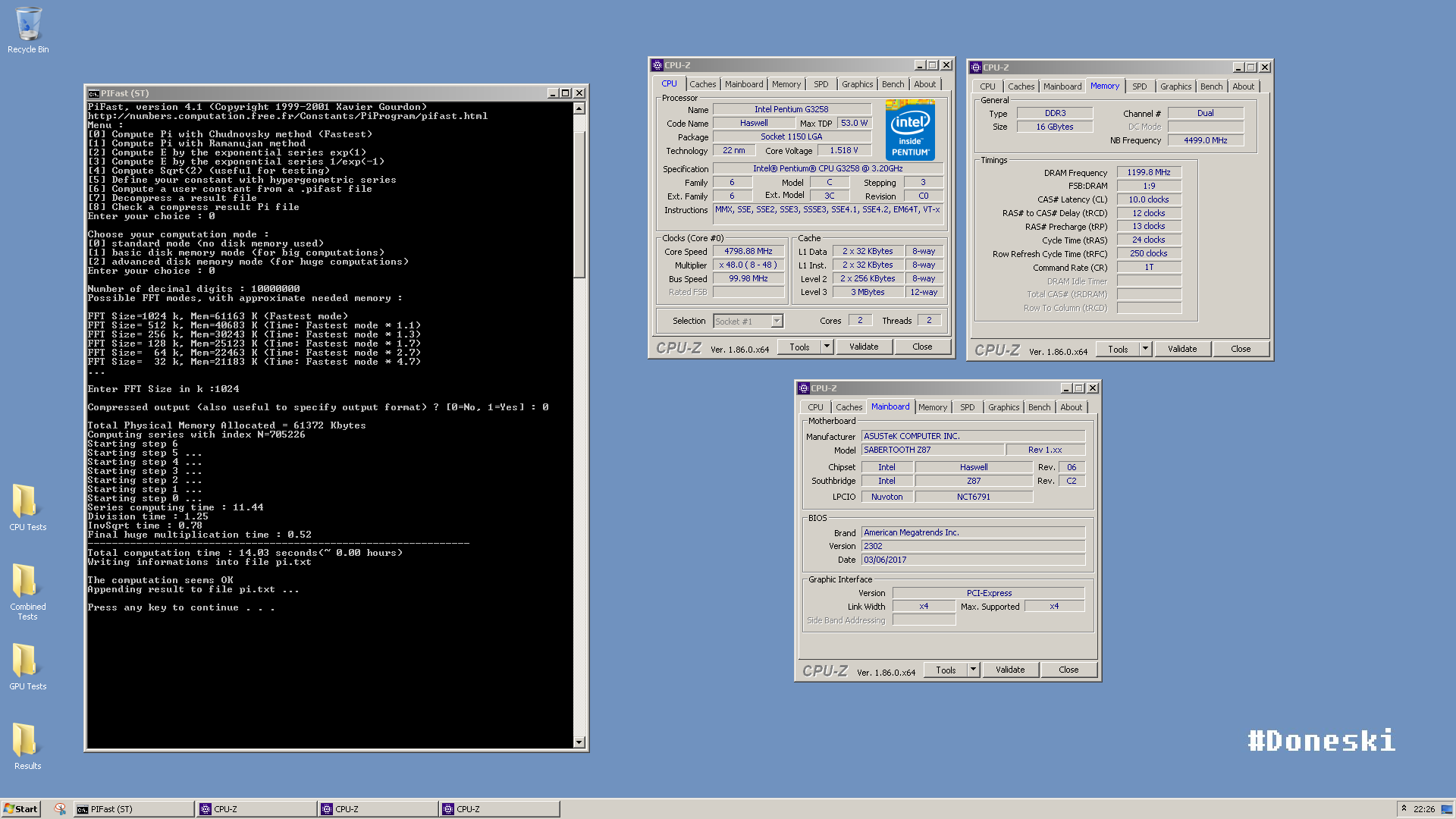Click the CPU-Z CPU window title icon
The width and height of the screenshot is (1456, 819).
(657, 65)
